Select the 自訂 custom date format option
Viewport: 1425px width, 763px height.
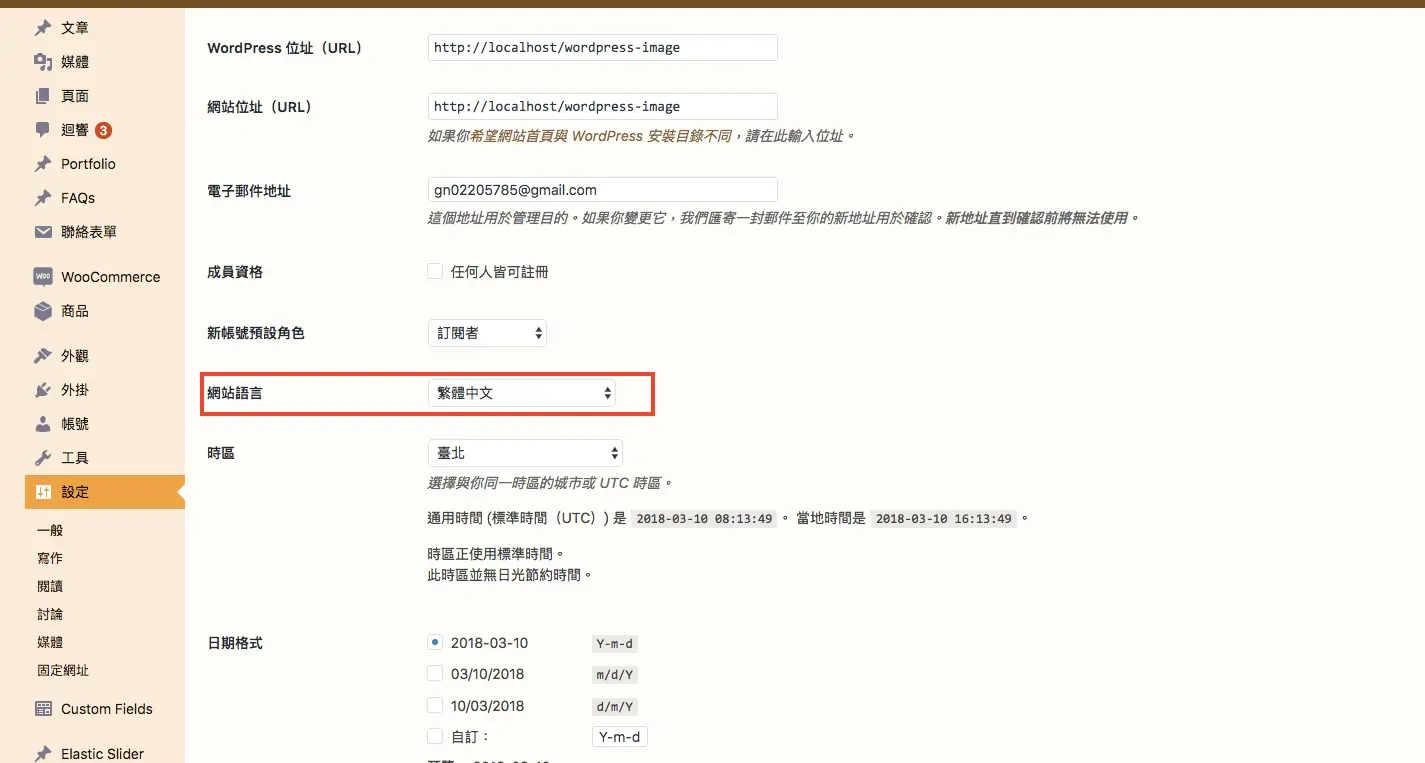pos(435,736)
